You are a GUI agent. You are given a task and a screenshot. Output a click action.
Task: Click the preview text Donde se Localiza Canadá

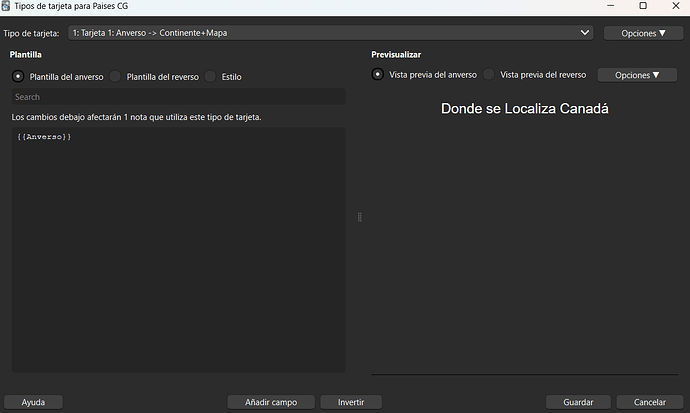(525, 109)
